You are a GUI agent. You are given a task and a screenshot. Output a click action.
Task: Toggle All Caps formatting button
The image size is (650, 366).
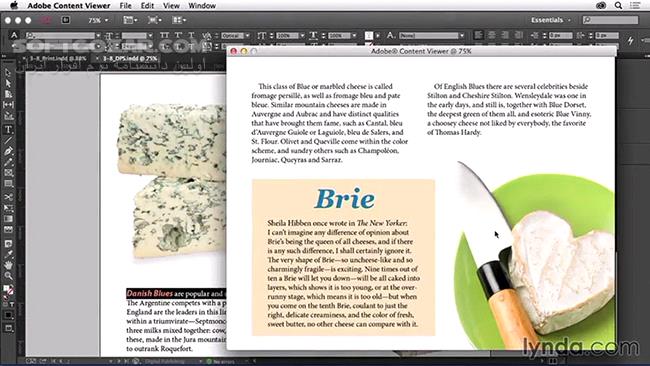(x=165, y=36)
